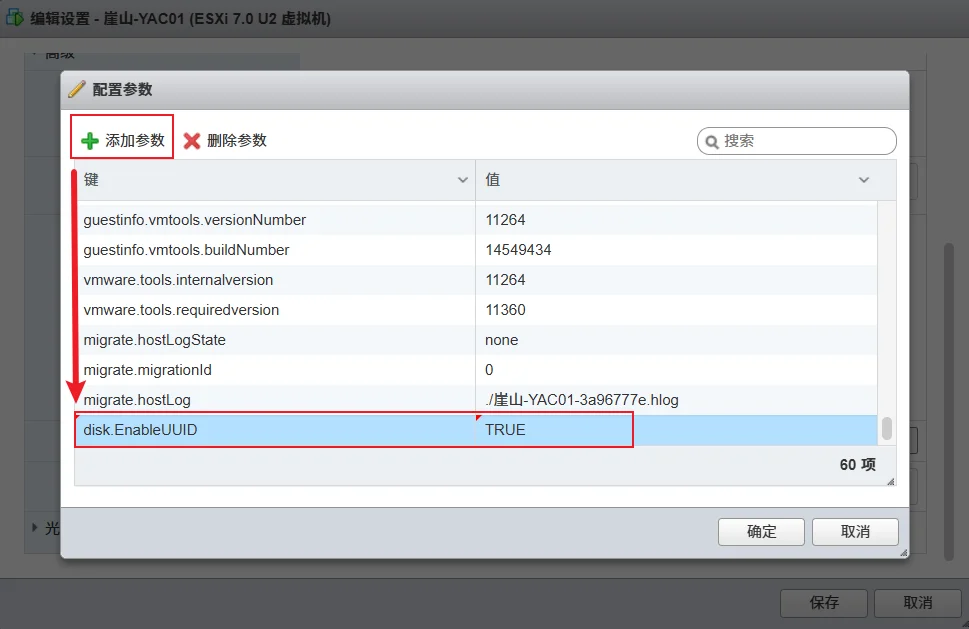The image size is (969, 629).
Task: Click the parameter list vertical scrollbar thumb
Action: [886, 429]
